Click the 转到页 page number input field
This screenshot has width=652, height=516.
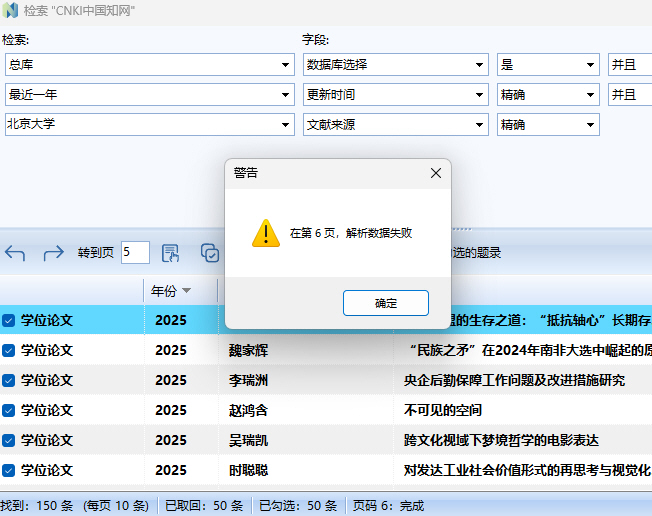135,253
